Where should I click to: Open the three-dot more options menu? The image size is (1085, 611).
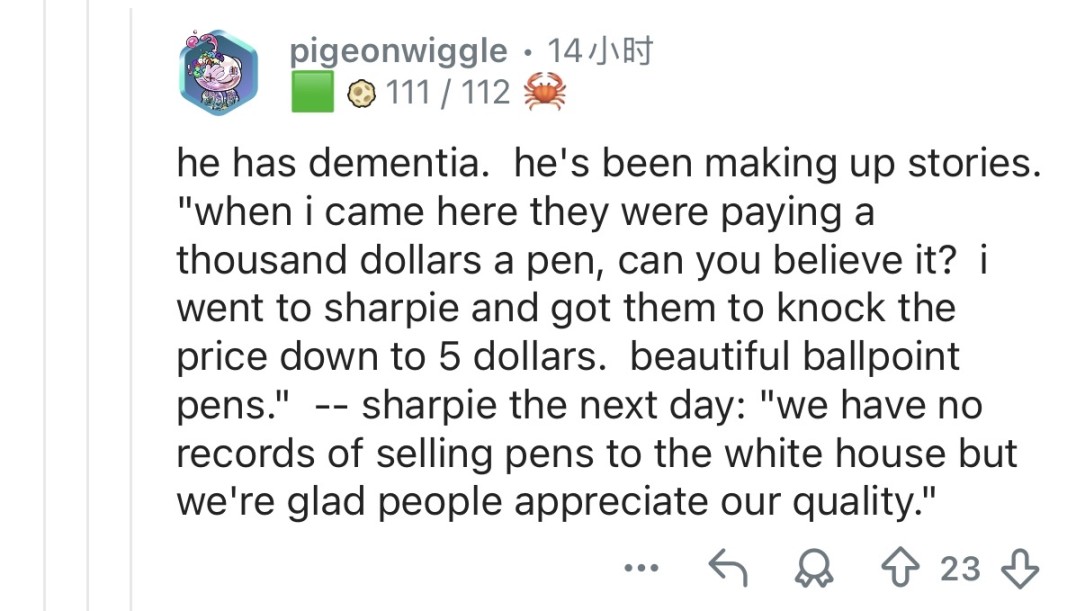tap(640, 569)
